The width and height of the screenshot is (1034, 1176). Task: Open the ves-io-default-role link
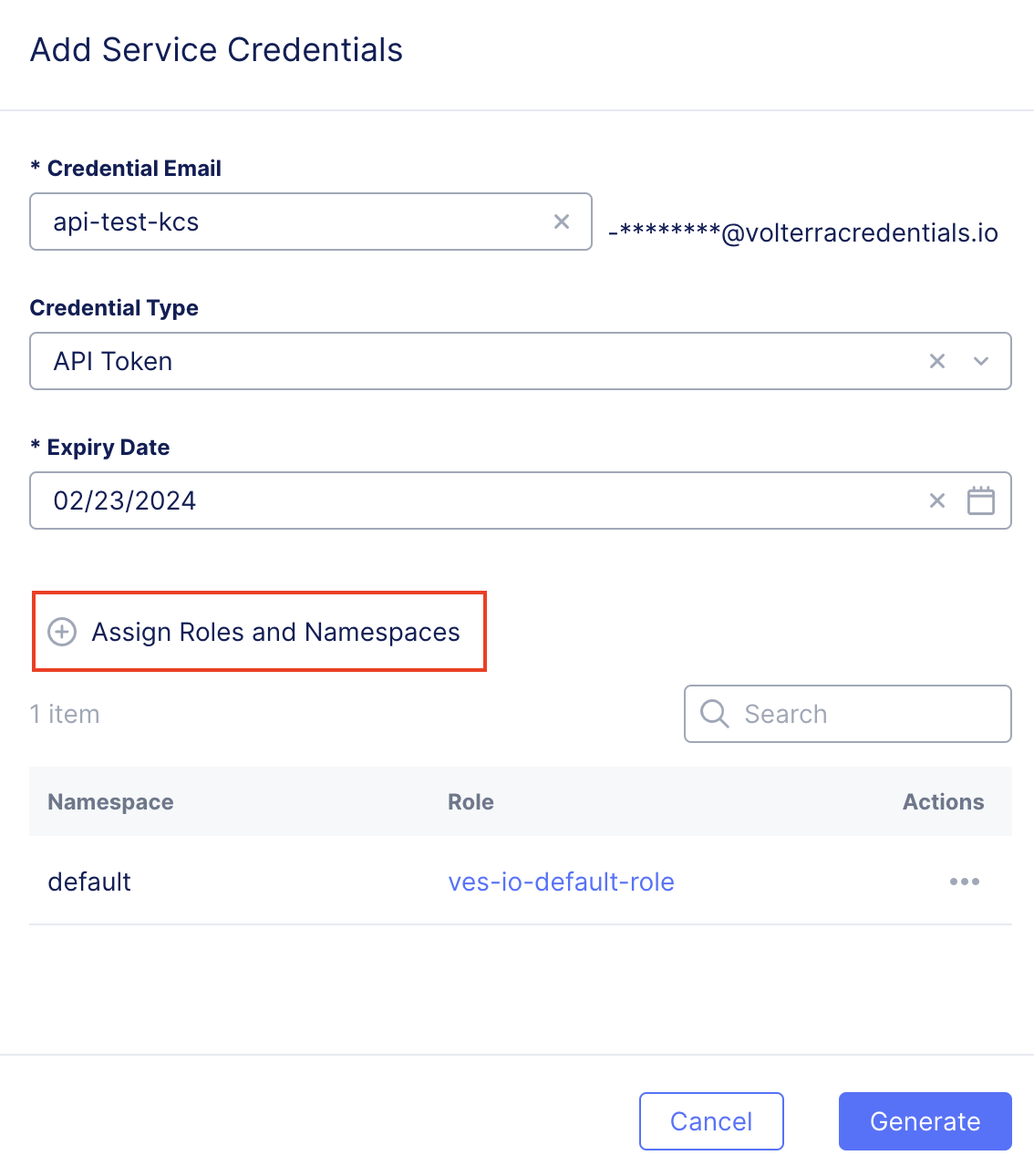[x=562, y=882]
